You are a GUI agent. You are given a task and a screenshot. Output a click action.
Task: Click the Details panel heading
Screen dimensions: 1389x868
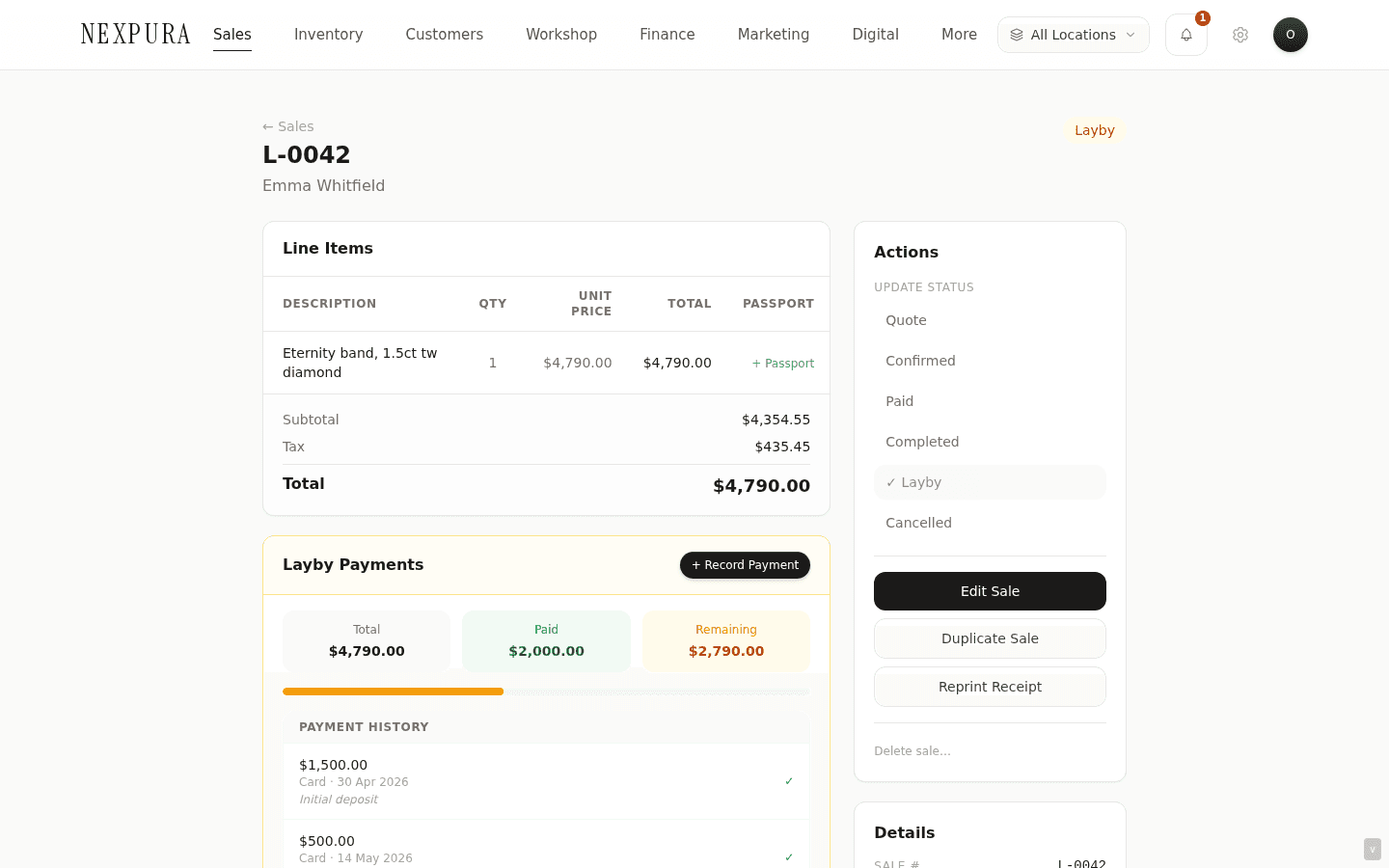tap(905, 832)
